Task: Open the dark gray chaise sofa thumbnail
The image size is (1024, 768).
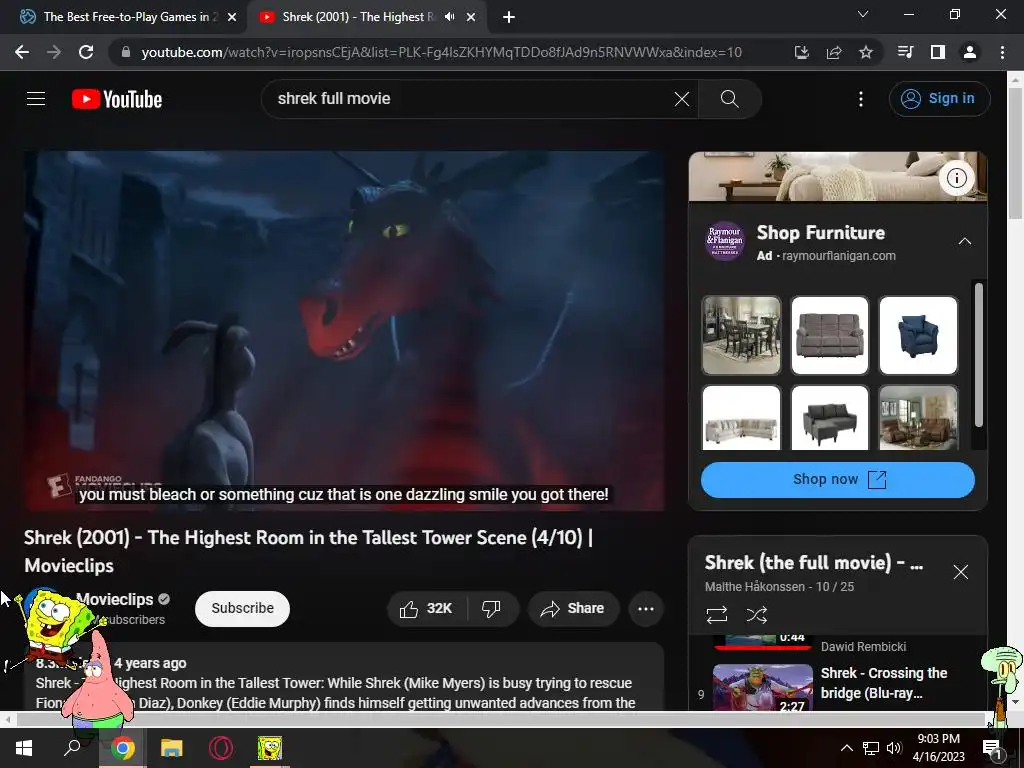Action: [x=829, y=418]
